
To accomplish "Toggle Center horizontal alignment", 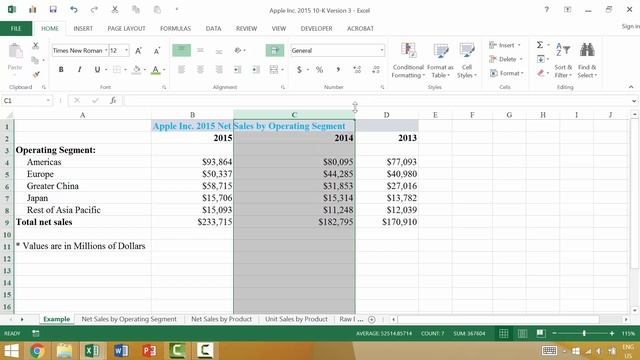I will (x=200, y=70).
